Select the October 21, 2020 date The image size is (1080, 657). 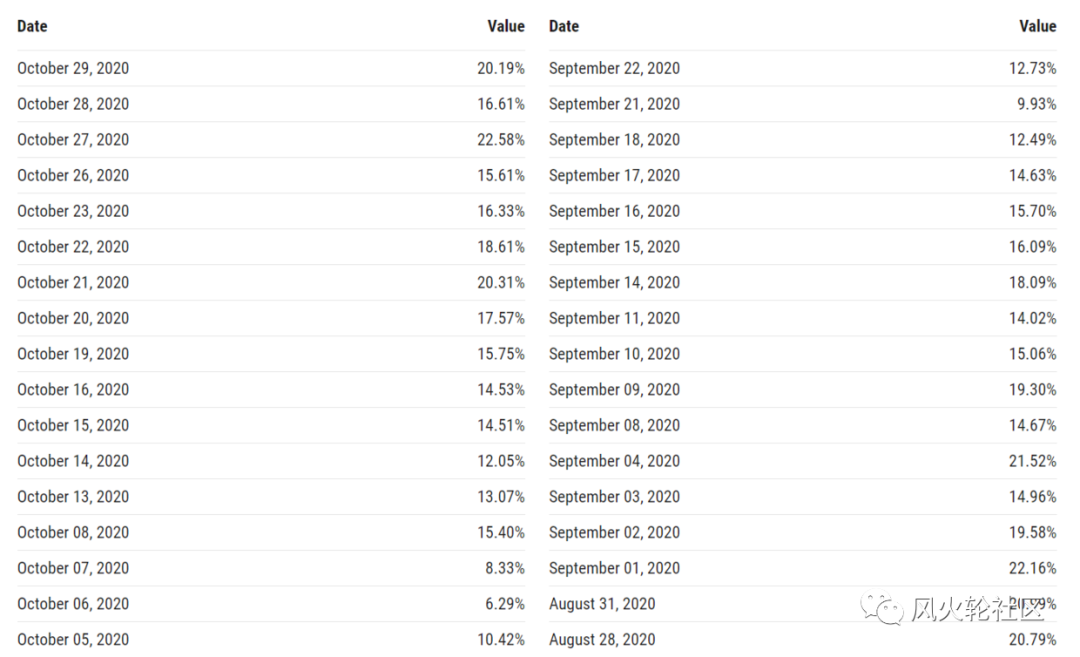pyautogui.click(x=73, y=282)
